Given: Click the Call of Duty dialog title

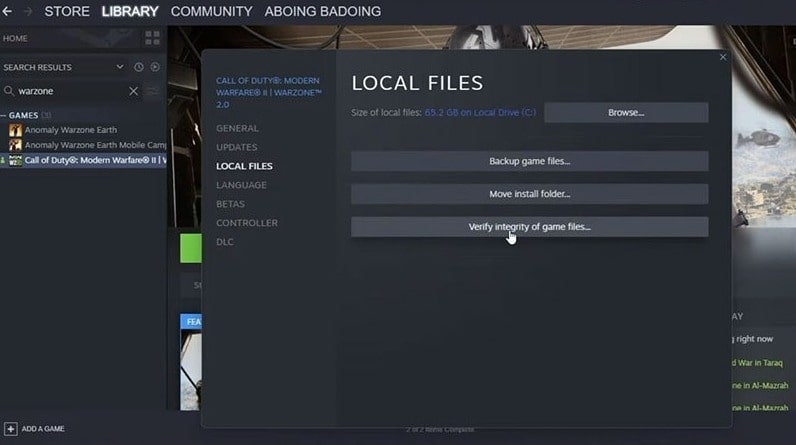Looking at the screenshot, I should tap(269, 93).
